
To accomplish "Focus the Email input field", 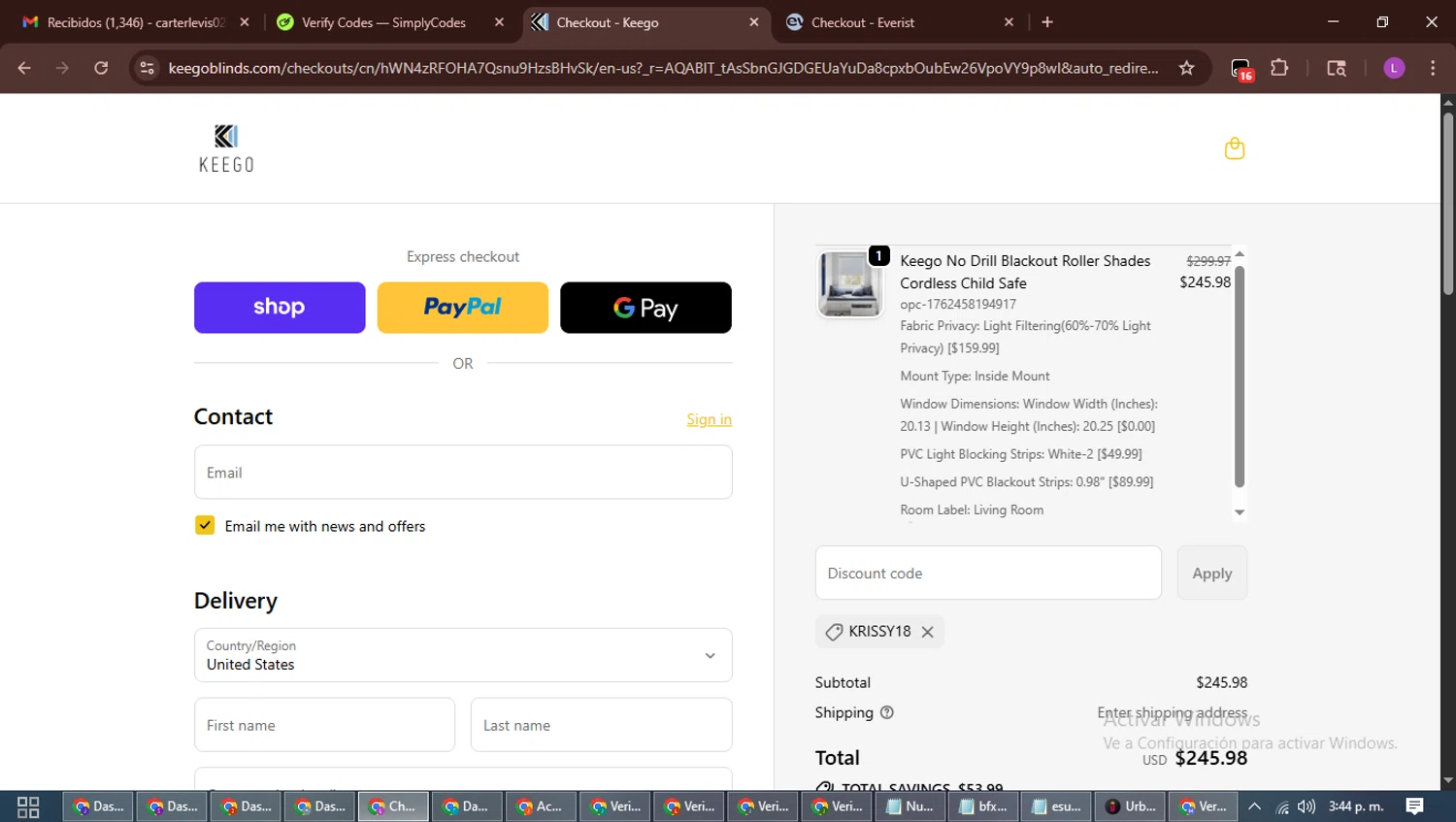I will click(463, 473).
